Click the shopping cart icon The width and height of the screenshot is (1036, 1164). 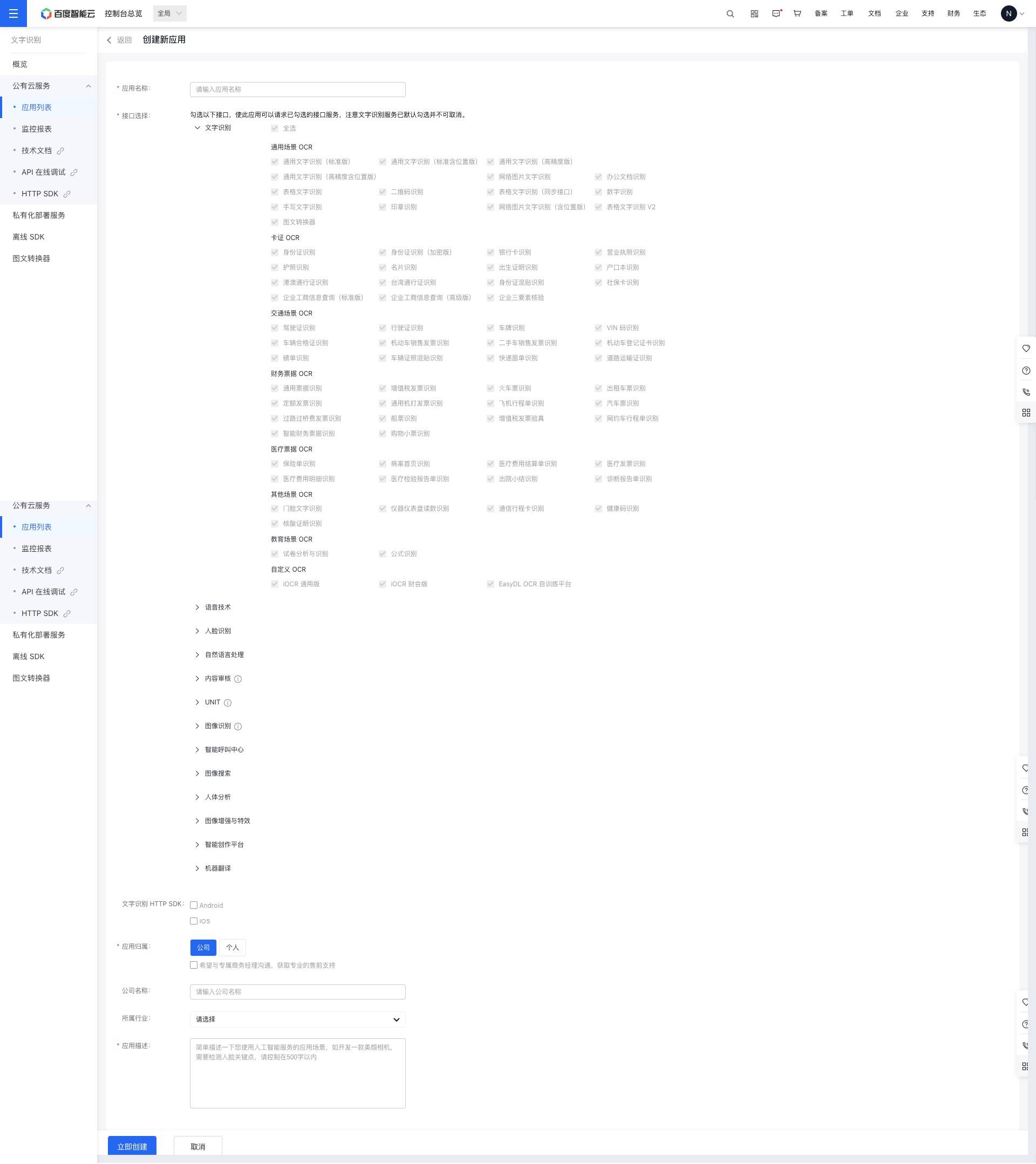pos(797,13)
